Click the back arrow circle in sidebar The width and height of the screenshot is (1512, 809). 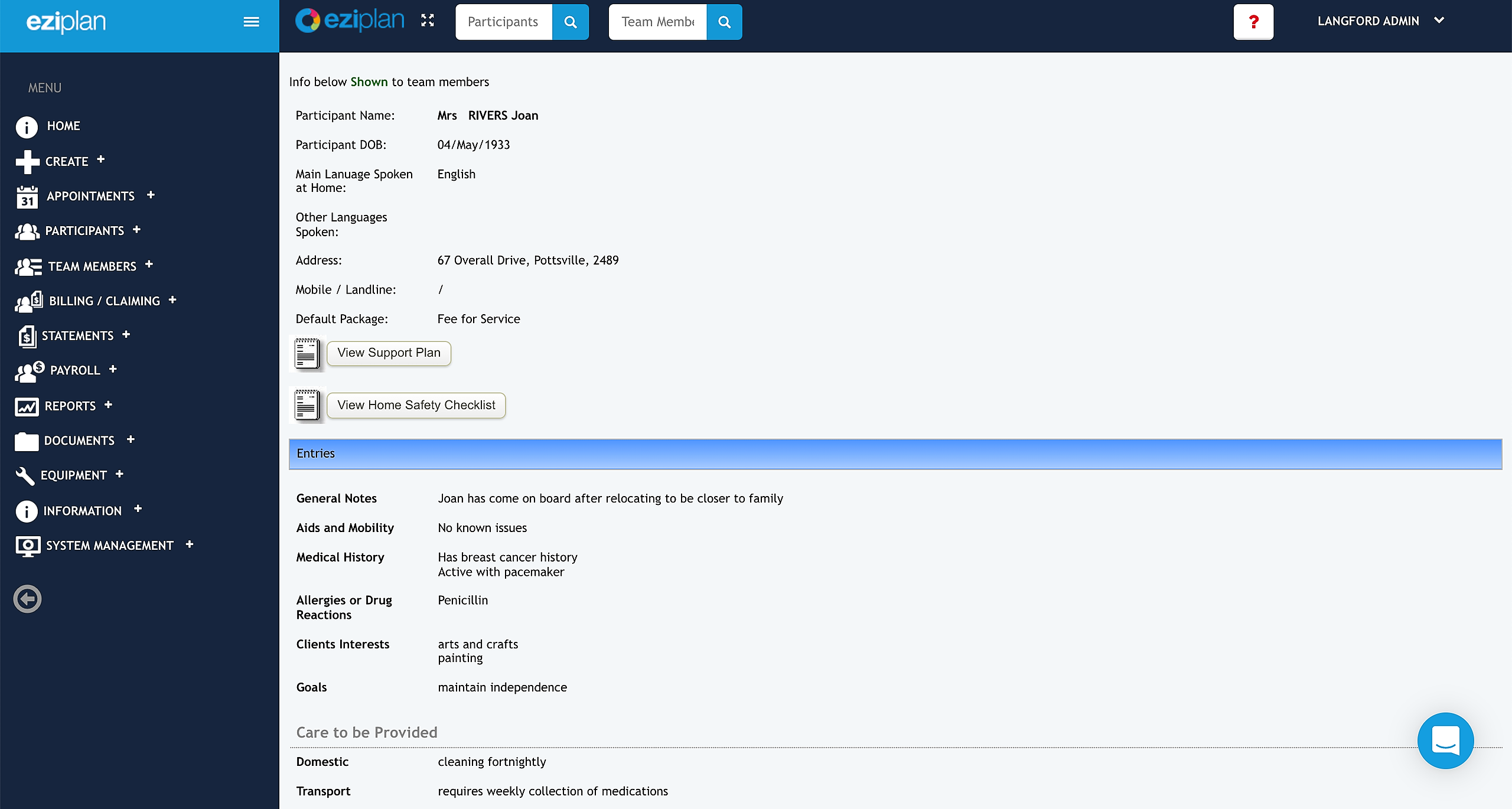(x=27, y=599)
